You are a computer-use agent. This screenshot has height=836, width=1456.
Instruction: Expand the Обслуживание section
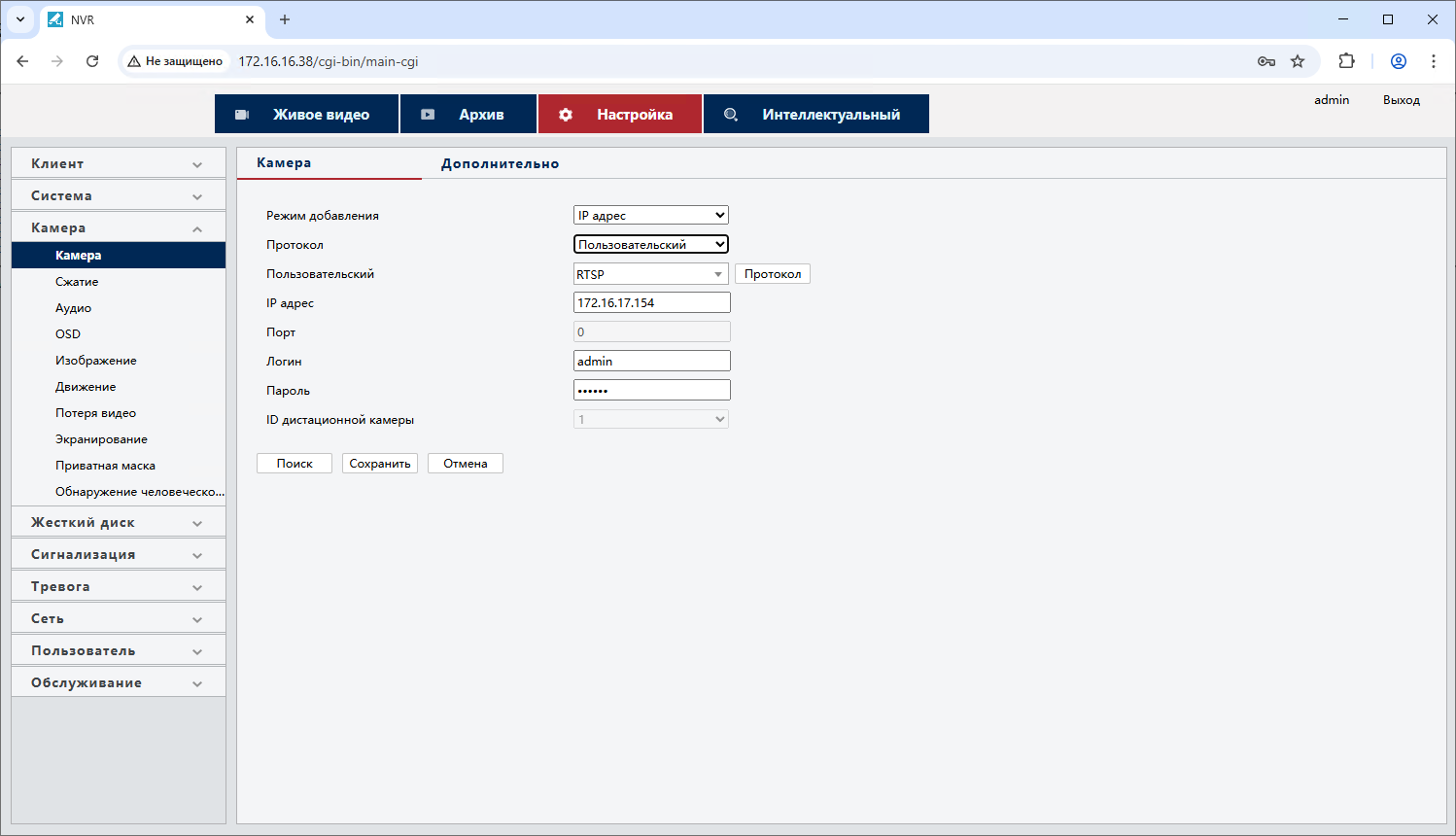pyautogui.click(x=119, y=682)
